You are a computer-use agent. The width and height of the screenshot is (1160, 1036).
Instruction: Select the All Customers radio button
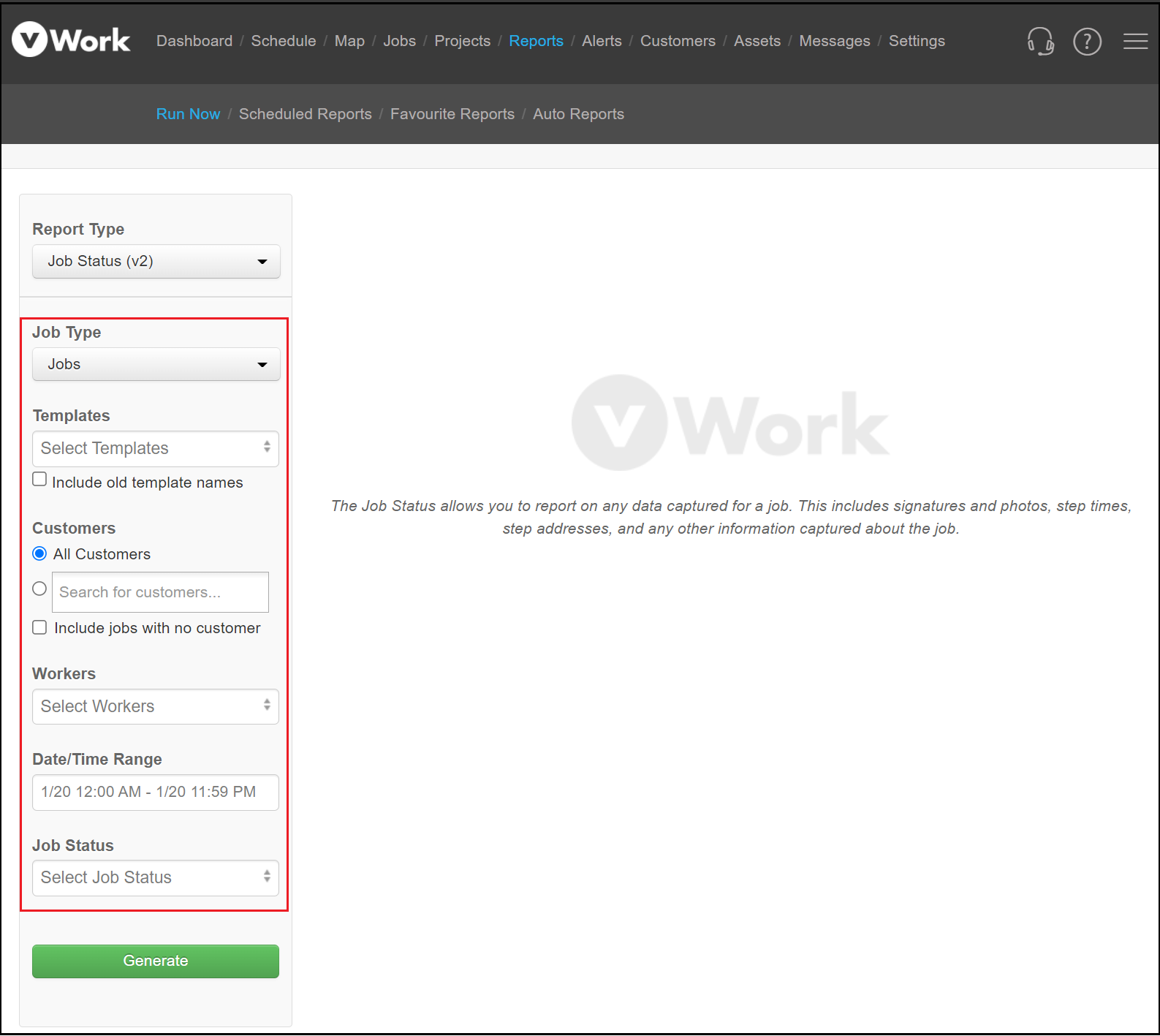point(40,554)
